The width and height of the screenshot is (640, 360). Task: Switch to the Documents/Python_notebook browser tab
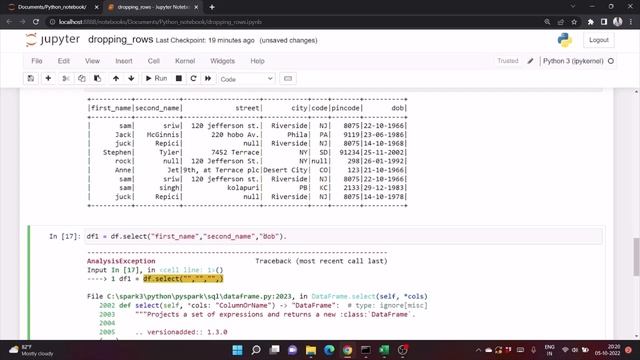[52, 7]
